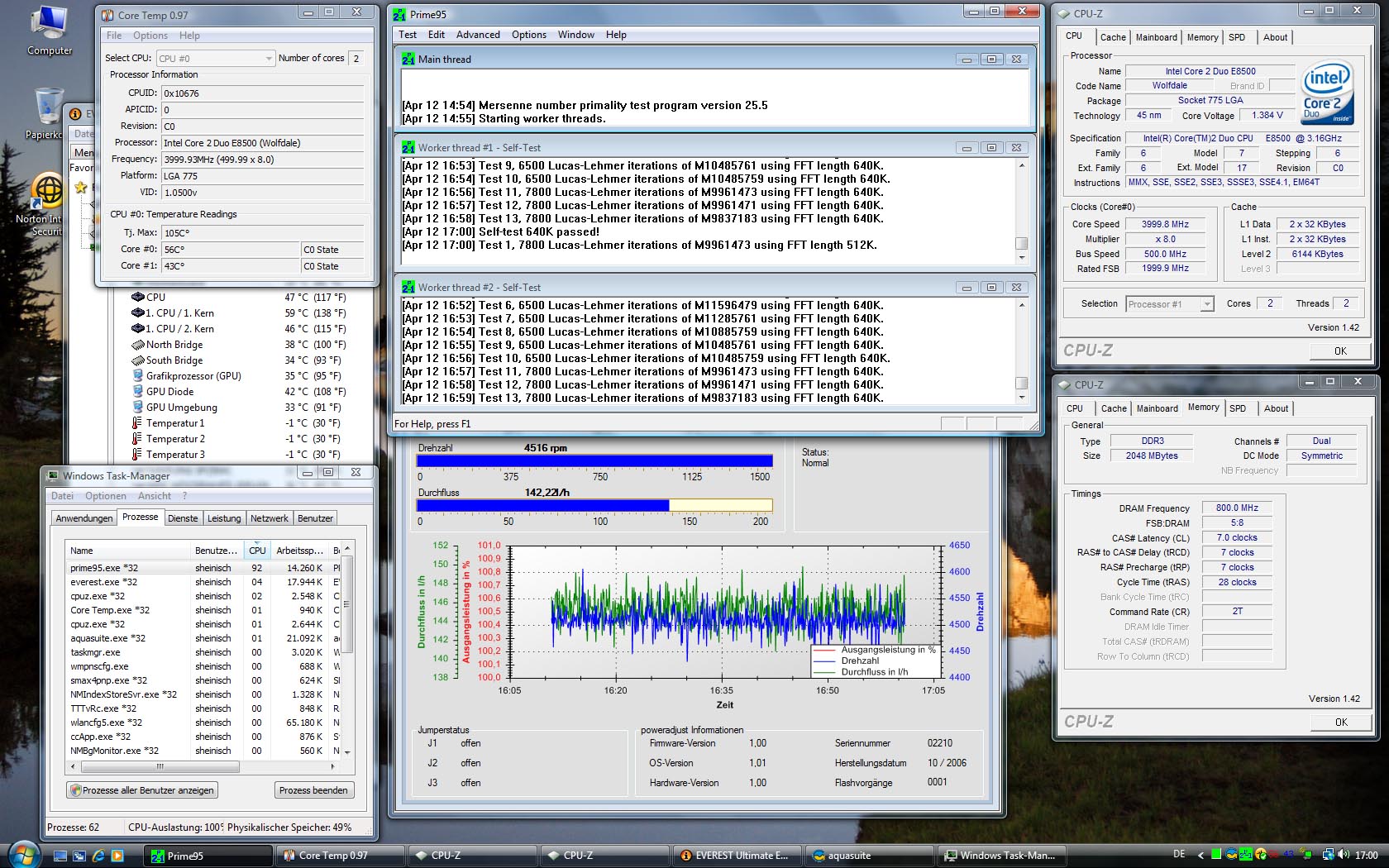This screenshot has height=868, width=1389.
Task: Open the Advanced menu in Prime95
Action: pos(478,35)
